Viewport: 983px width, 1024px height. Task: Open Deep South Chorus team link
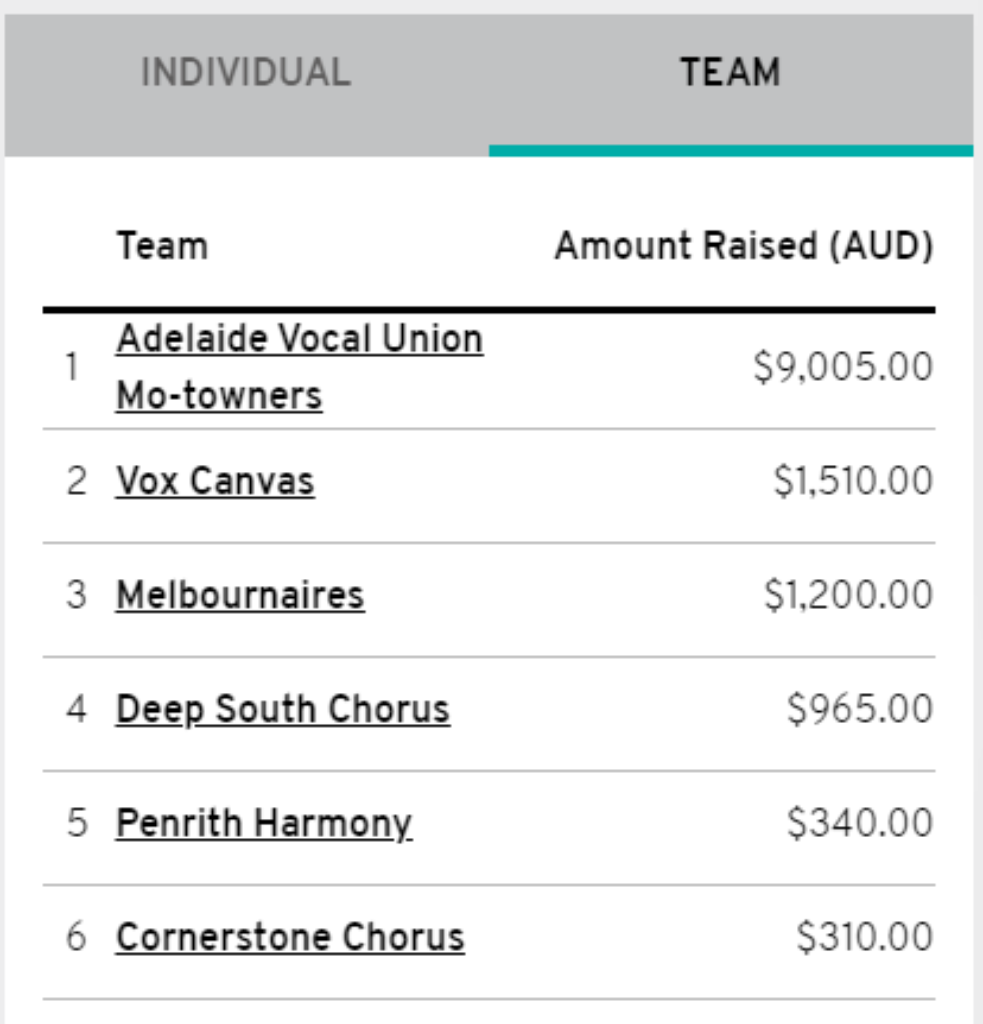(x=283, y=709)
